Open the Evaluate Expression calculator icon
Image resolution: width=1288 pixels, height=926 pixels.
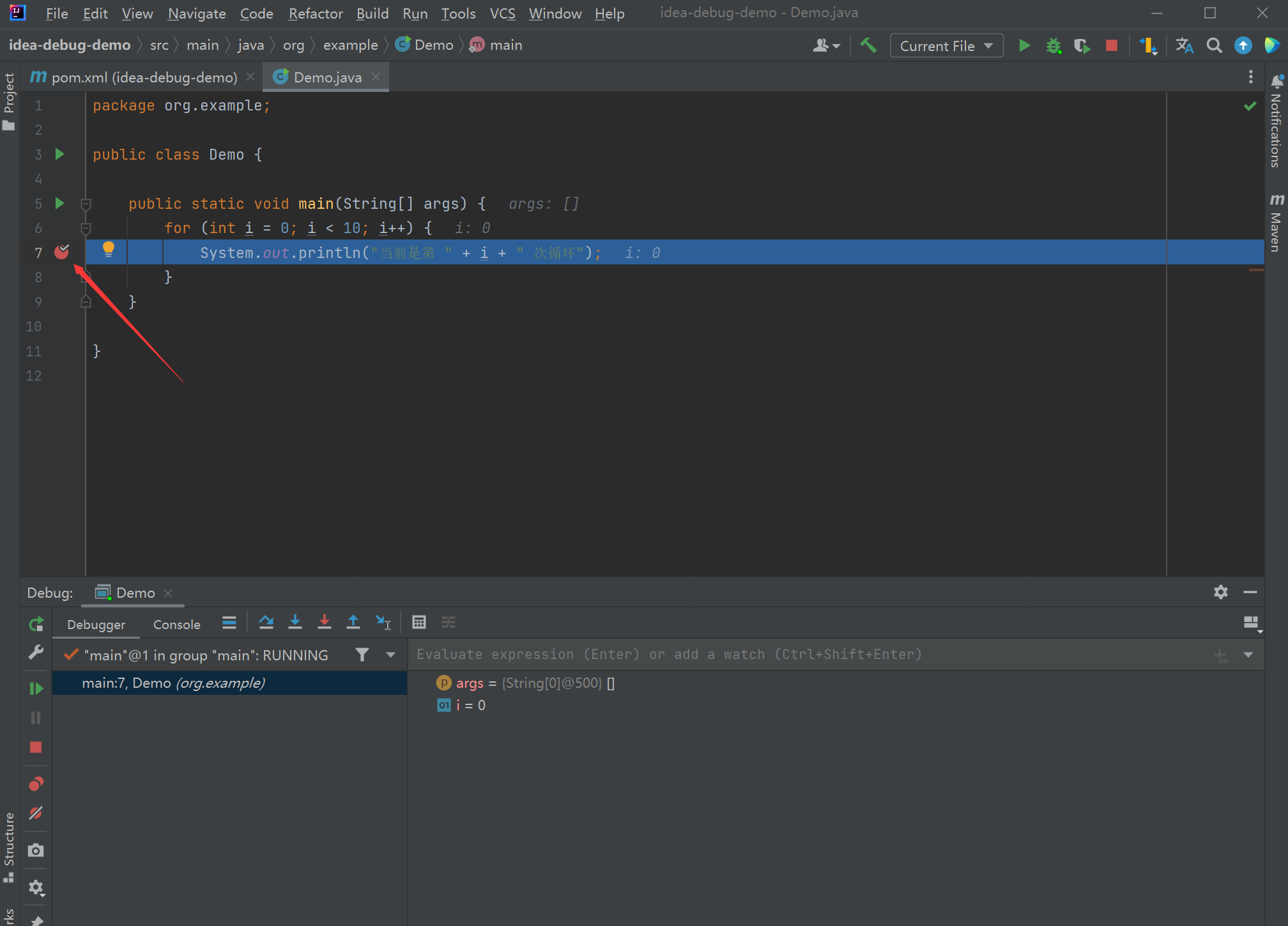pos(419,622)
